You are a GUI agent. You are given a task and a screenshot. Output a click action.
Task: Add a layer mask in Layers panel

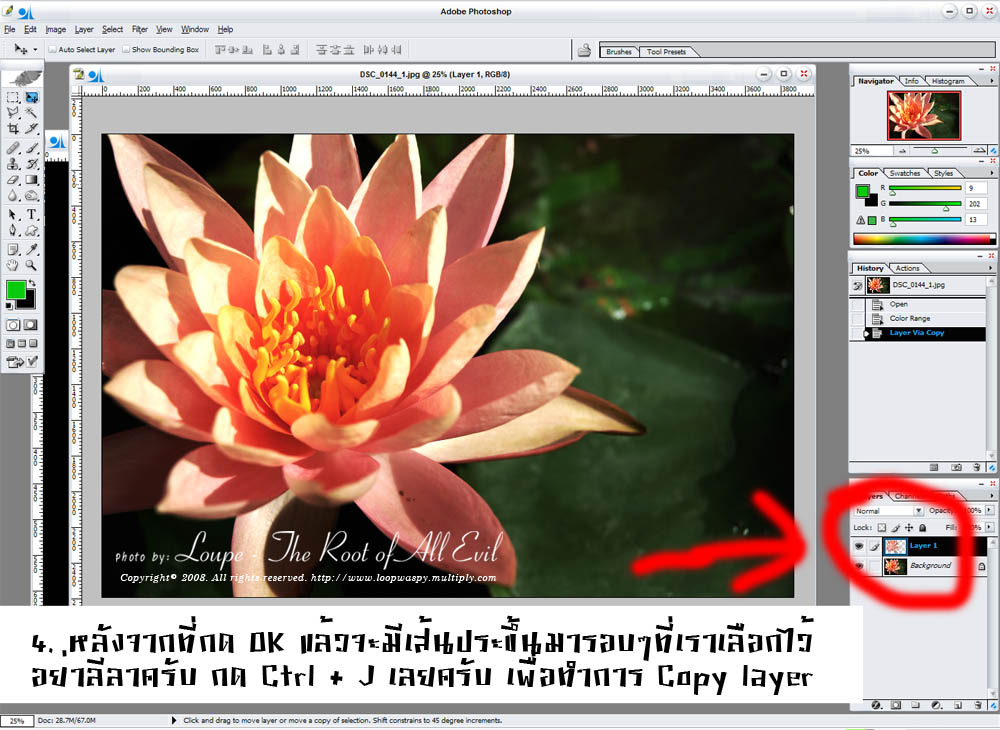[x=896, y=705]
